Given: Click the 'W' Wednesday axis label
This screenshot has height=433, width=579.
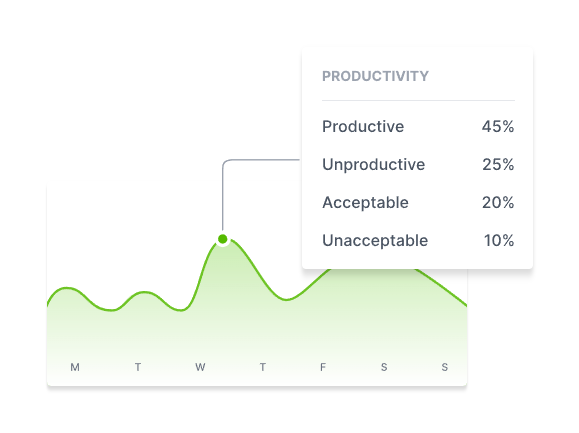Looking at the screenshot, I should click(x=200, y=367).
